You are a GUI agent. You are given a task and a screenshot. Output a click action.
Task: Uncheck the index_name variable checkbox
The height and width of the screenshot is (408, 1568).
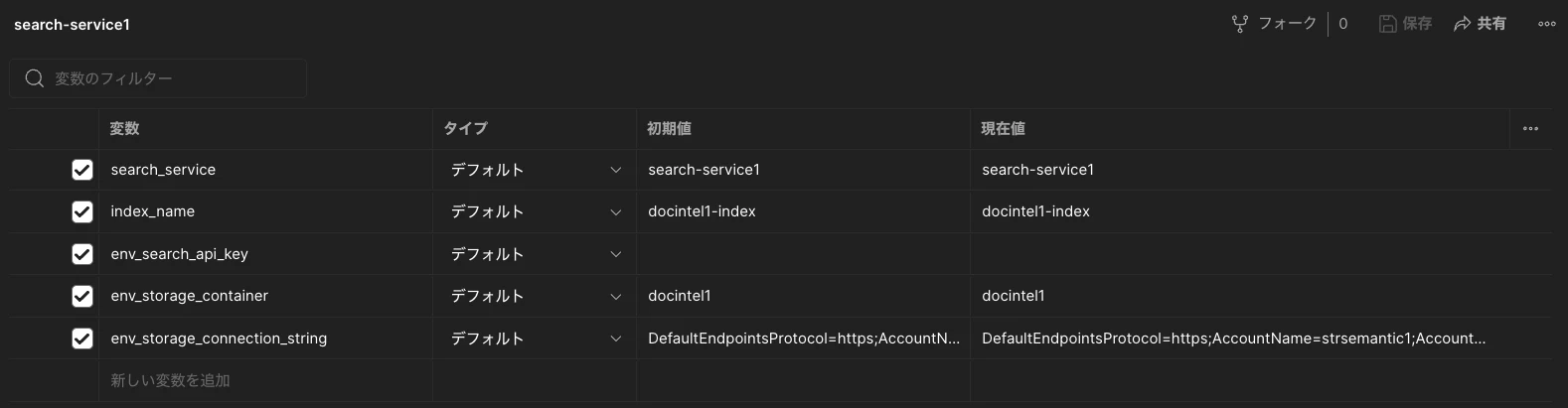coord(82,211)
